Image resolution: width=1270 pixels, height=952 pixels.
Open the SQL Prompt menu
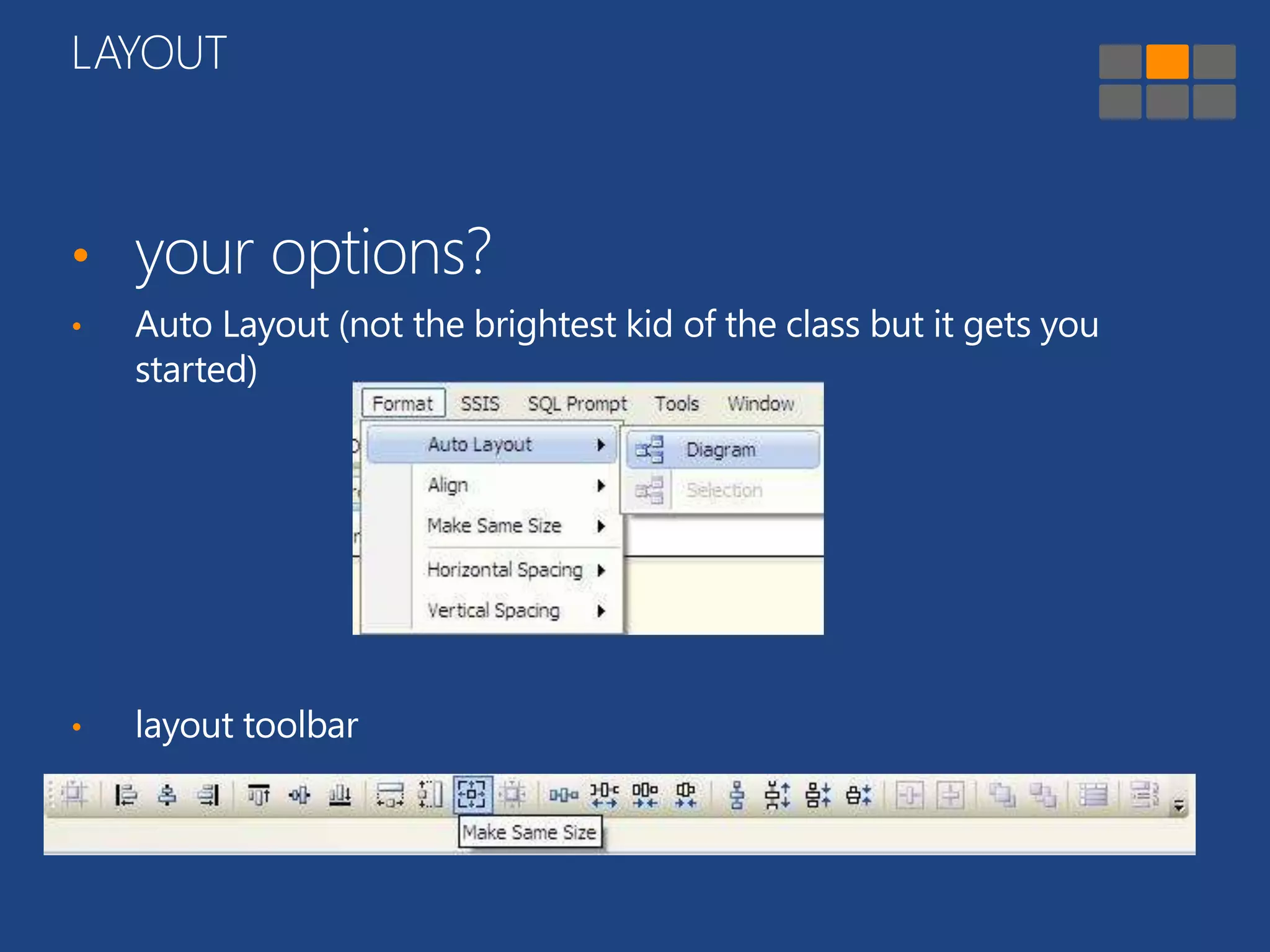pos(577,403)
